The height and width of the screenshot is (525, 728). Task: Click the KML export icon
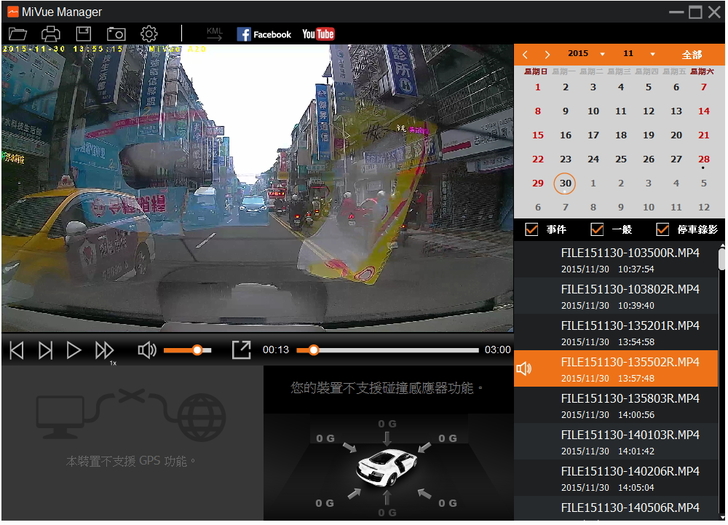pyautogui.click(x=214, y=34)
